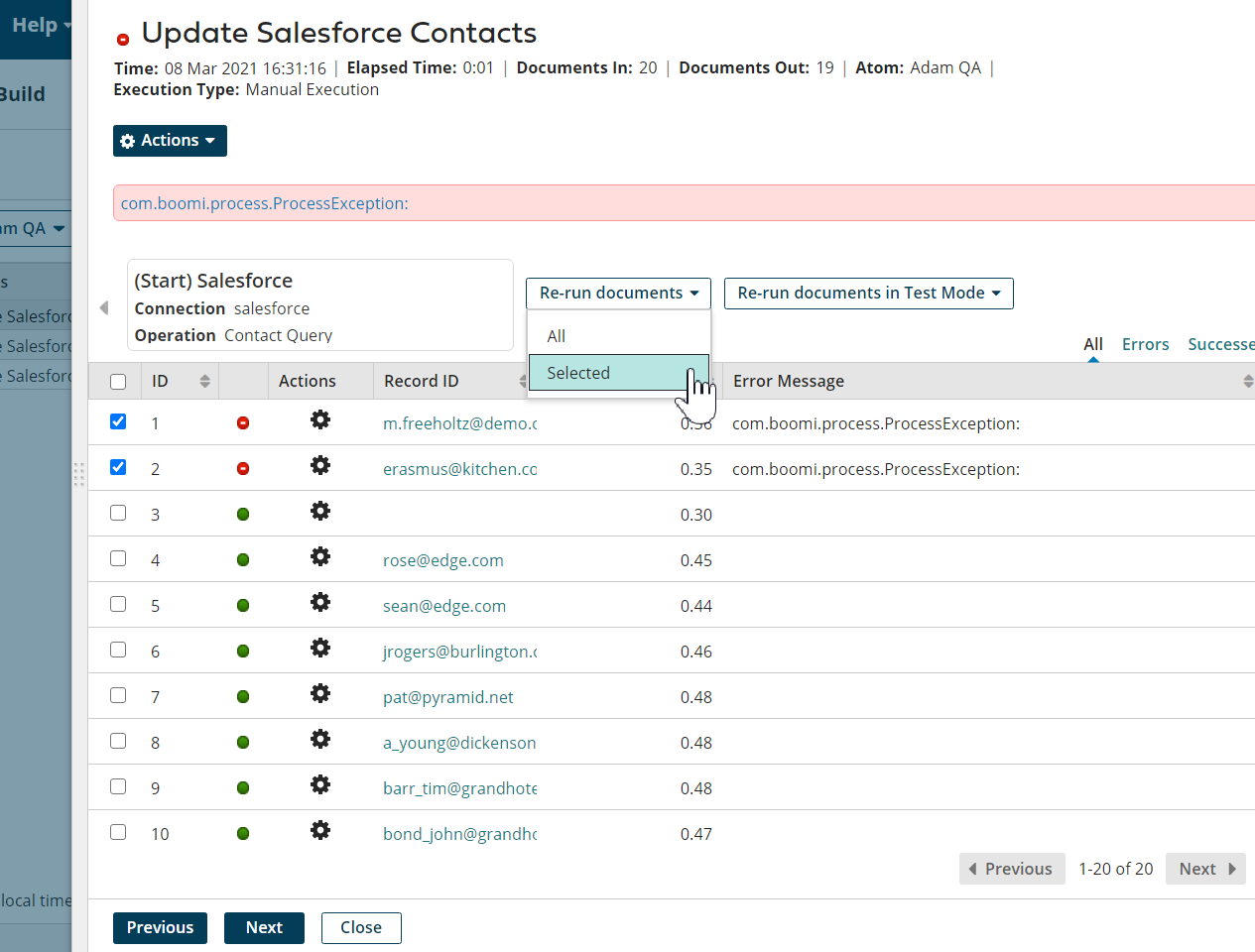Viewport: 1255px width, 952px height.
Task: Click the error status icon on document 1
Action: tap(243, 421)
